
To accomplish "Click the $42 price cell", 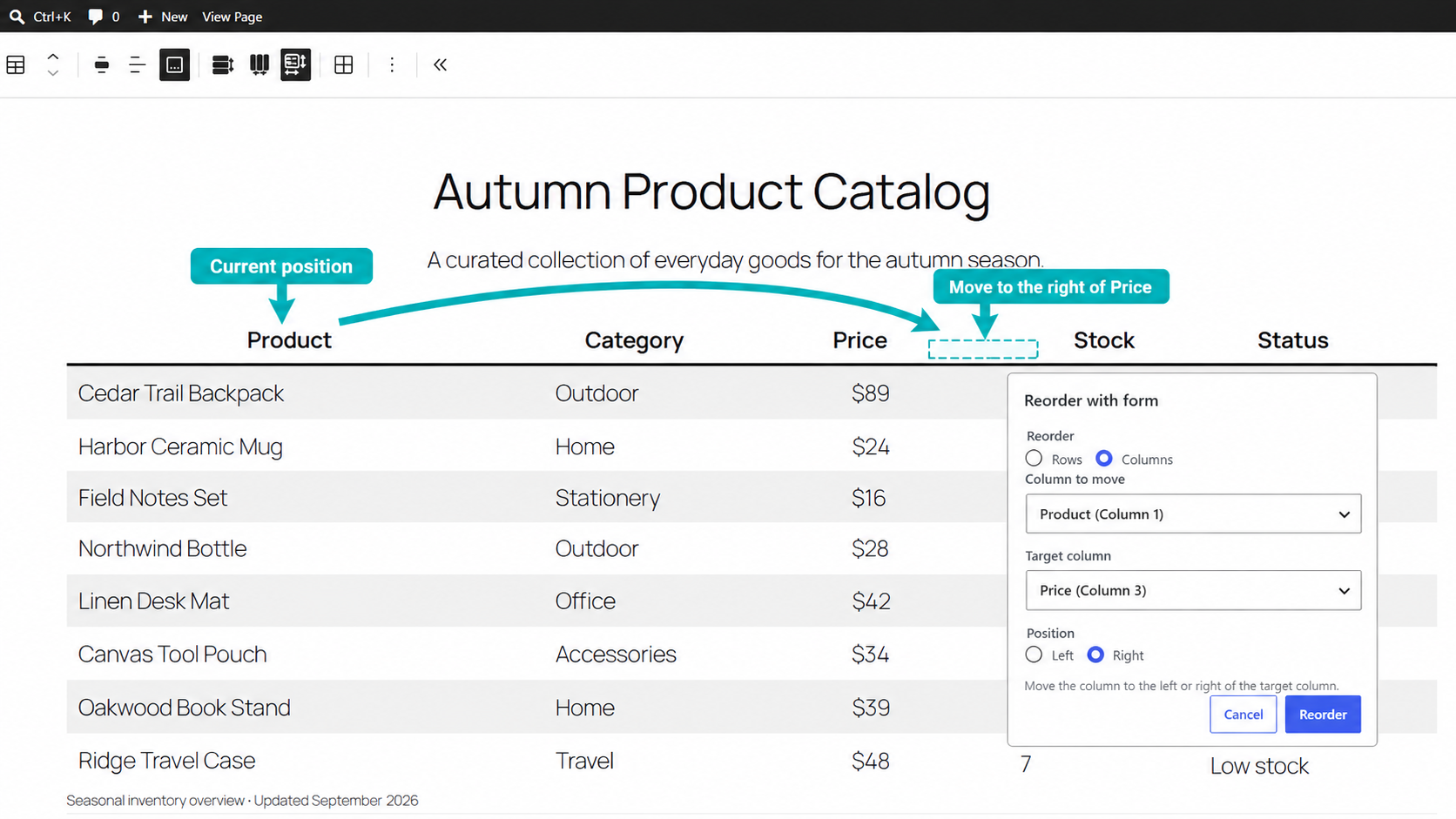I will click(871, 601).
